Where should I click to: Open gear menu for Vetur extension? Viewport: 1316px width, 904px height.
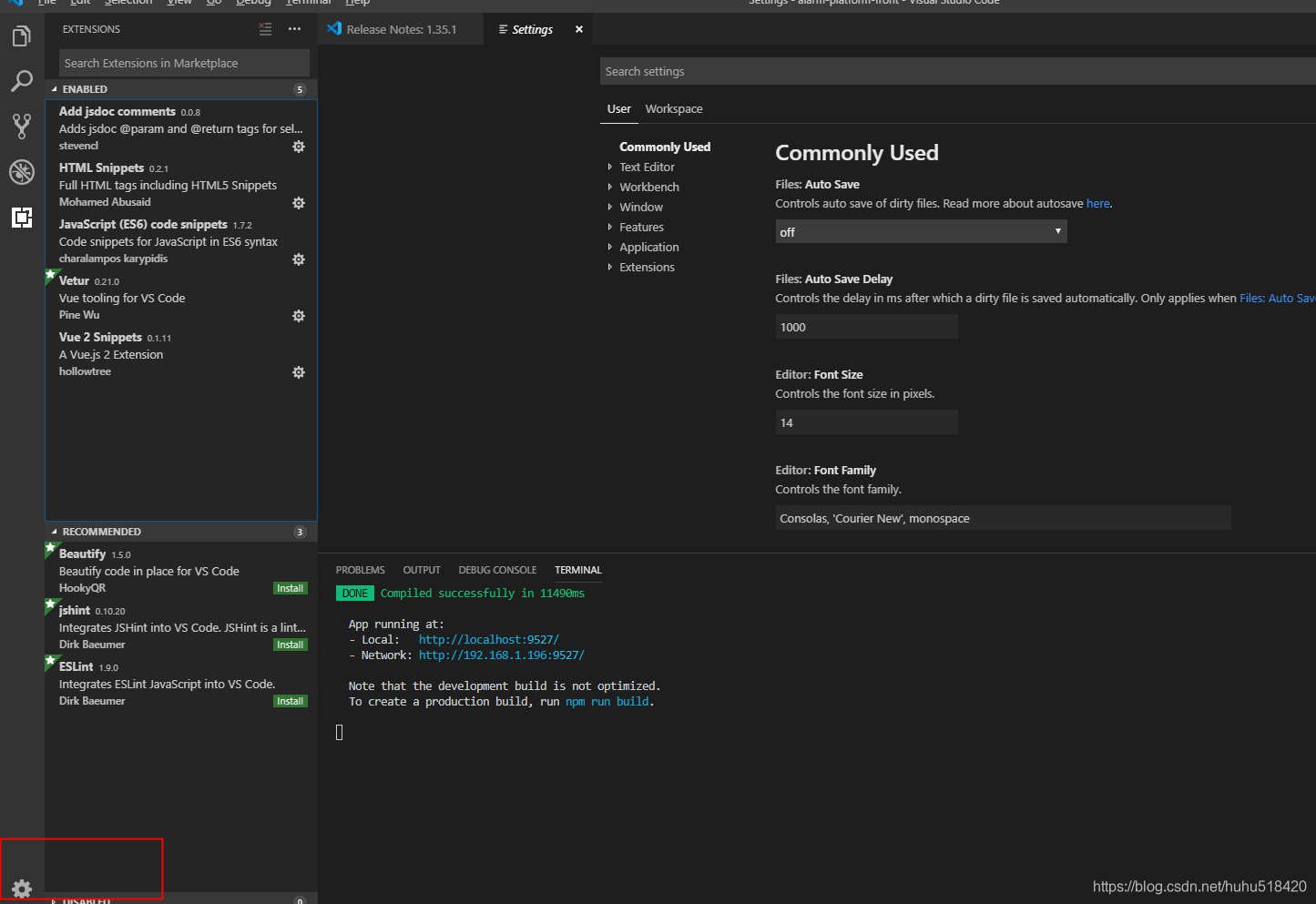click(299, 316)
